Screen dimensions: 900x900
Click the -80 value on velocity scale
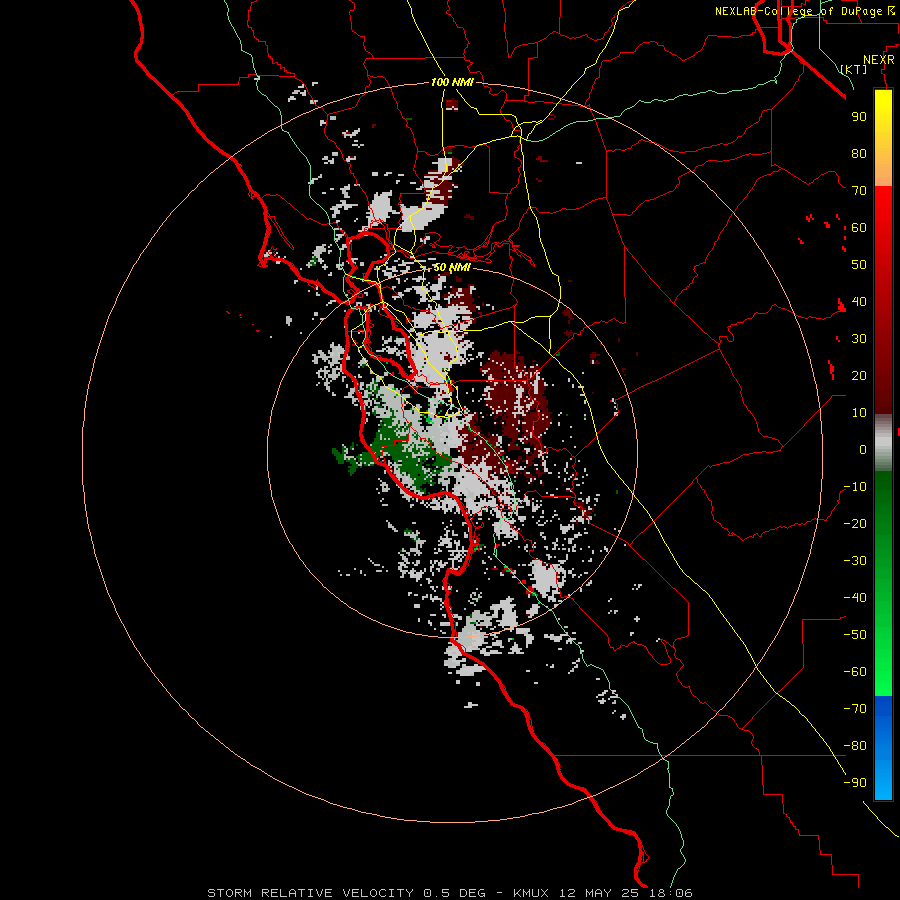tap(855, 746)
